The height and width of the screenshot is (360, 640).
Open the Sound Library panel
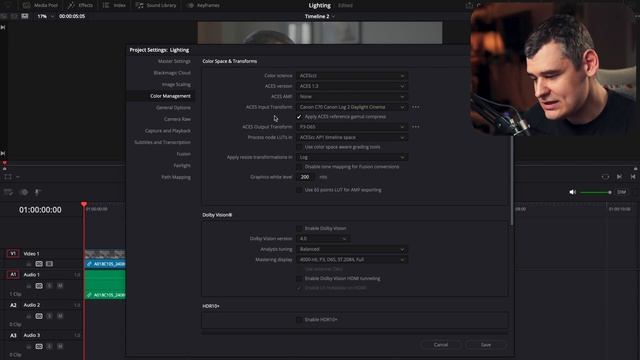click(156, 5)
